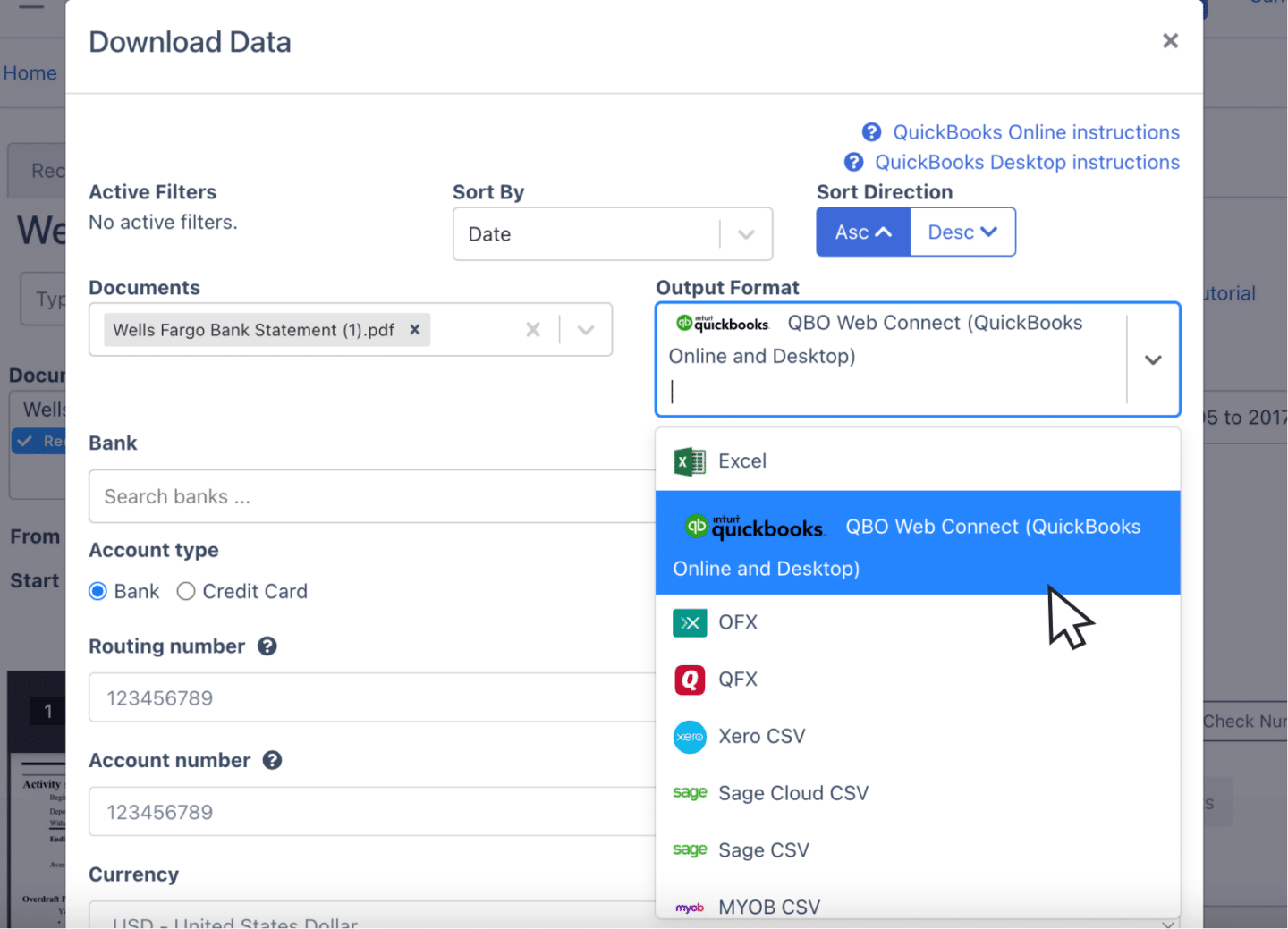
Task: Click the Account number input field
Action: (372, 813)
